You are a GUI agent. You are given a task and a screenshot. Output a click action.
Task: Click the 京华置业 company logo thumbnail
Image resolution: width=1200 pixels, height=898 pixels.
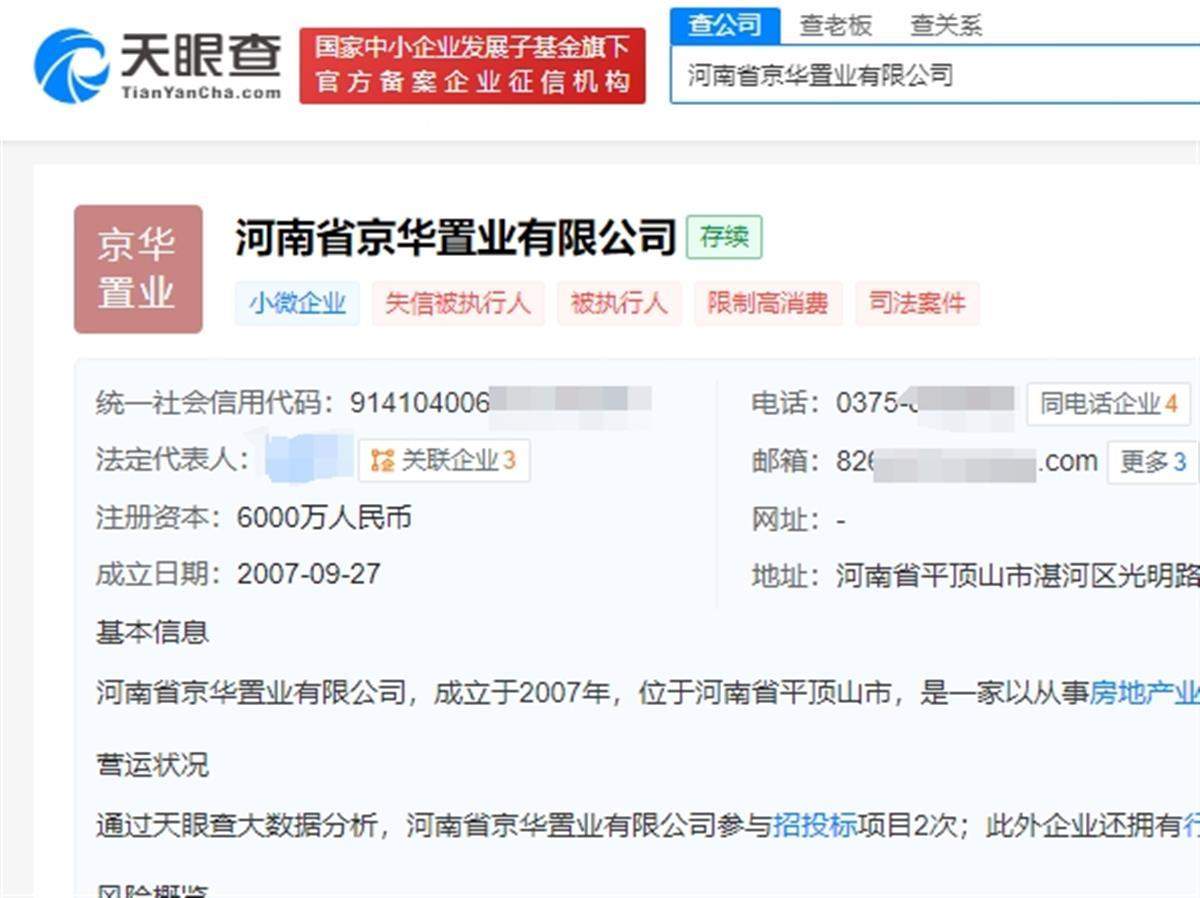(x=138, y=268)
